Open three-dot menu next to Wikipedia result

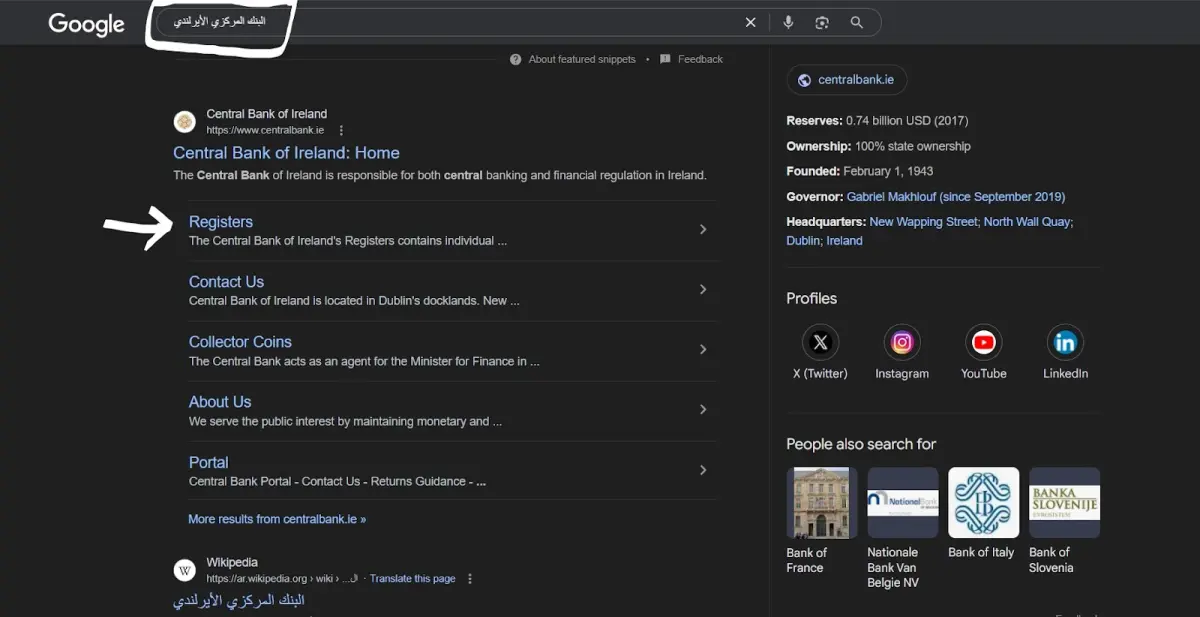point(470,578)
